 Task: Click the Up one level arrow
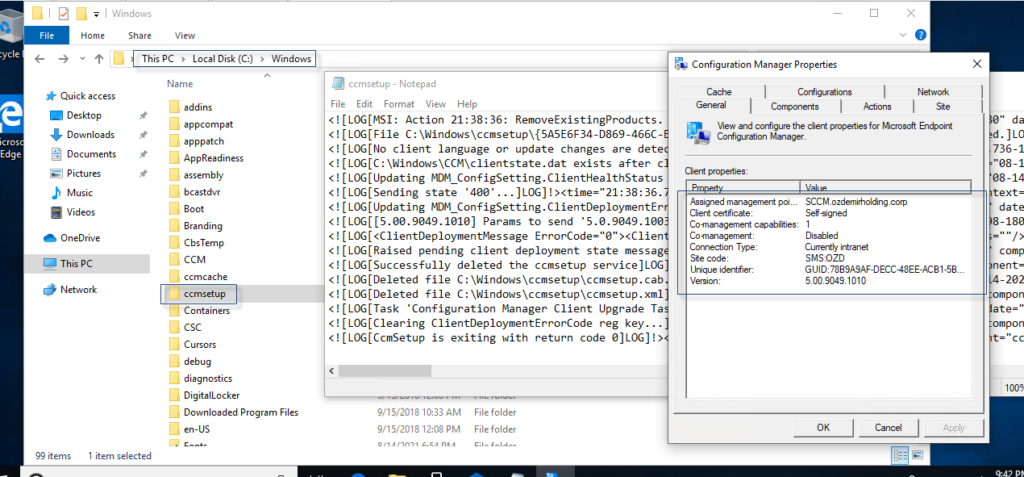tap(99, 59)
